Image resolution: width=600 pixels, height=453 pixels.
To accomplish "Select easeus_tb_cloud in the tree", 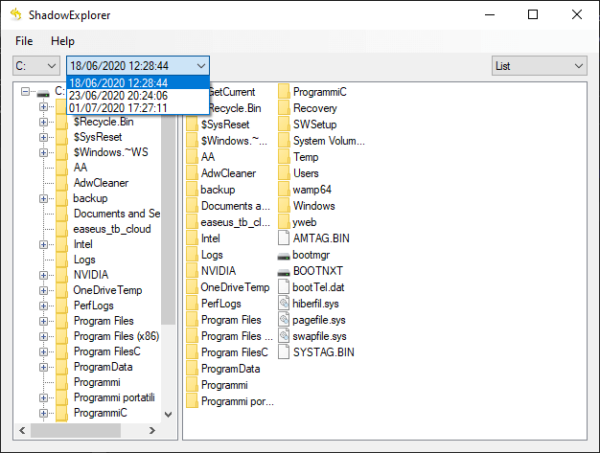I will [x=112, y=229].
